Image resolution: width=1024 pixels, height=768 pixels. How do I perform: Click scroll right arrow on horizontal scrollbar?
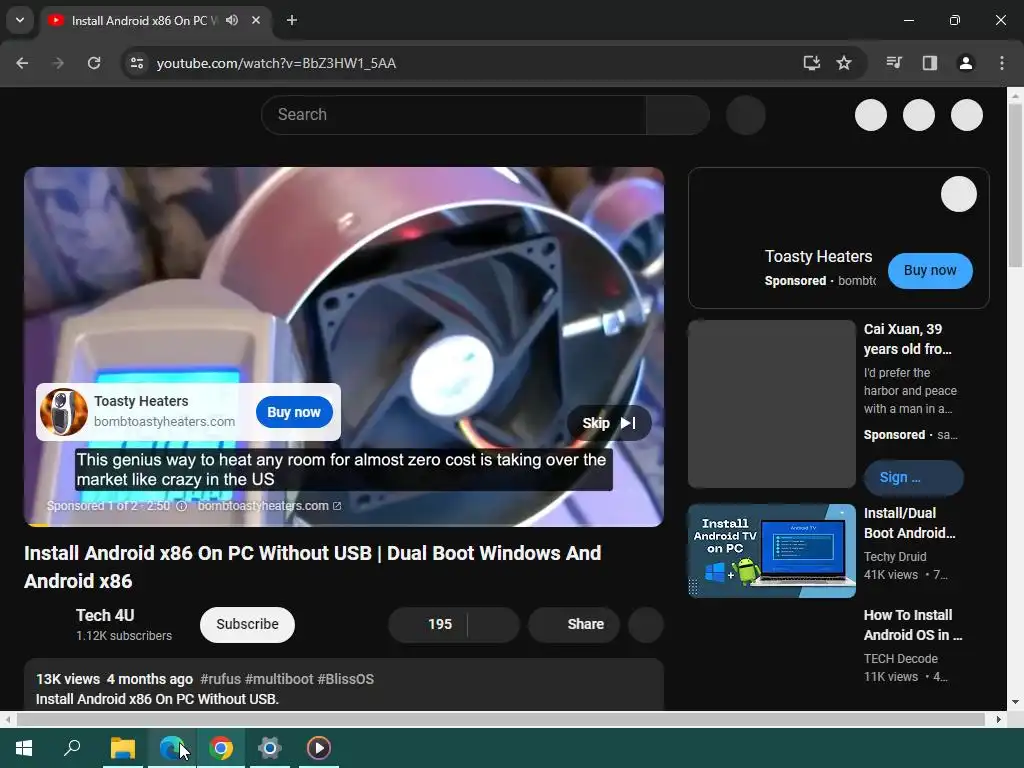998,720
